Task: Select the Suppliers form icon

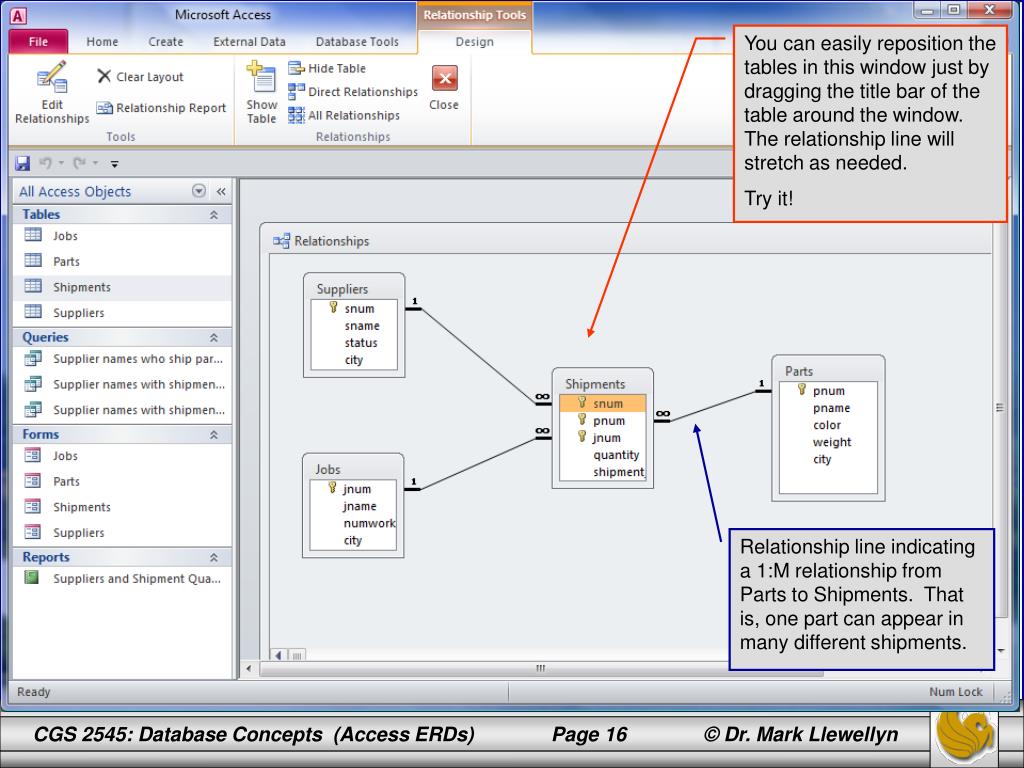Action: tap(33, 532)
